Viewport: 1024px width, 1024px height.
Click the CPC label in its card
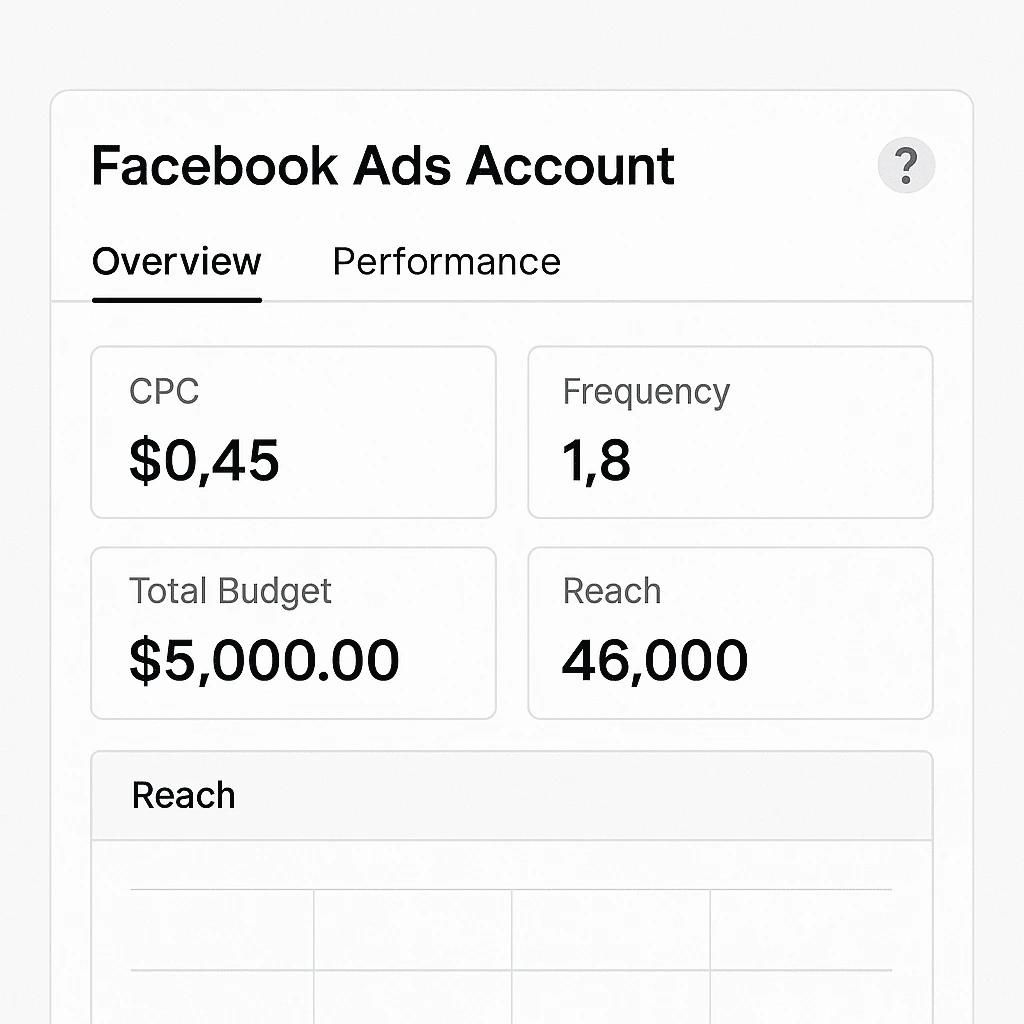(164, 391)
